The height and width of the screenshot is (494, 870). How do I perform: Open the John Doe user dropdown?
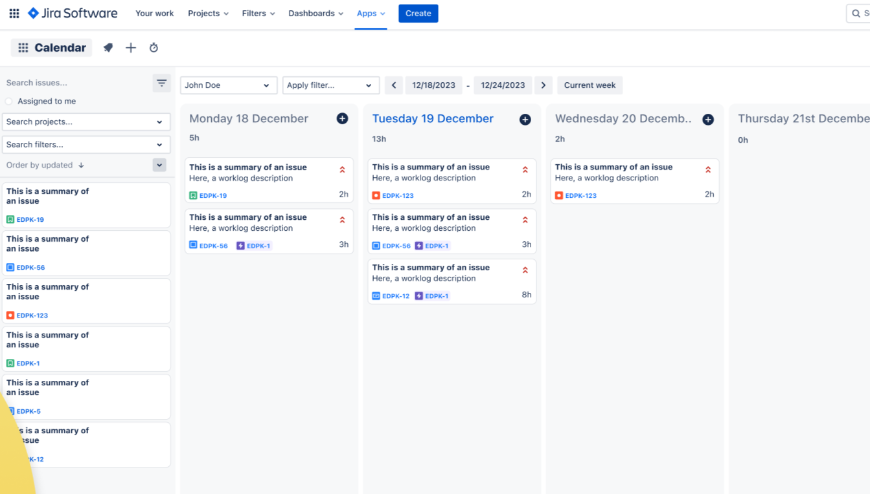pyautogui.click(x=229, y=86)
